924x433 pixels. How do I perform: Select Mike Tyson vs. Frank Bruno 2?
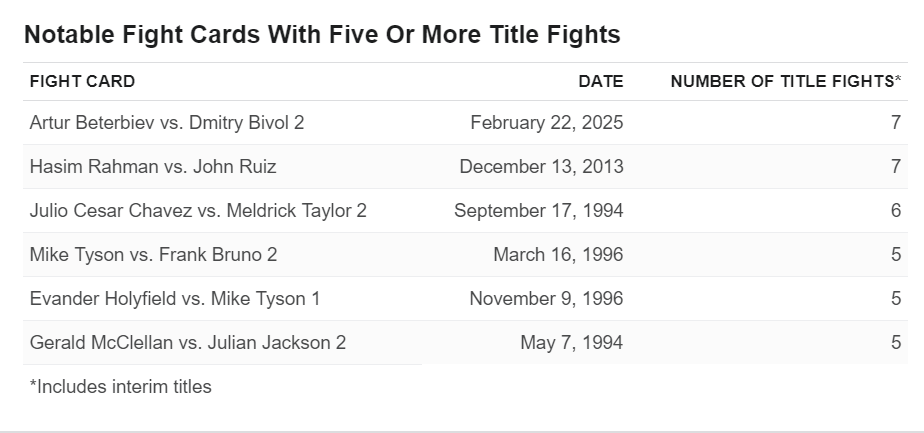[x=153, y=254]
